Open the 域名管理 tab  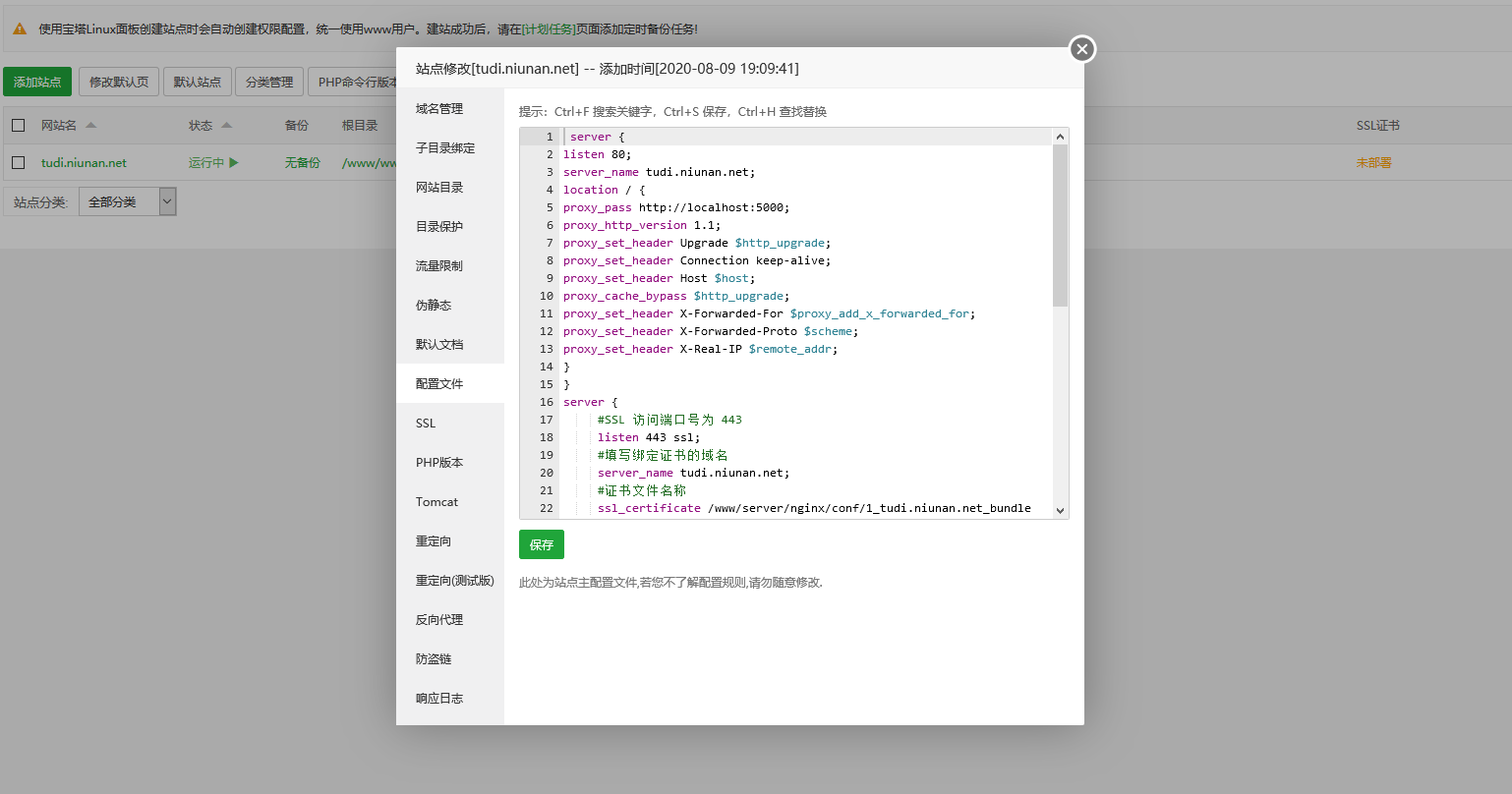tap(450, 109)
